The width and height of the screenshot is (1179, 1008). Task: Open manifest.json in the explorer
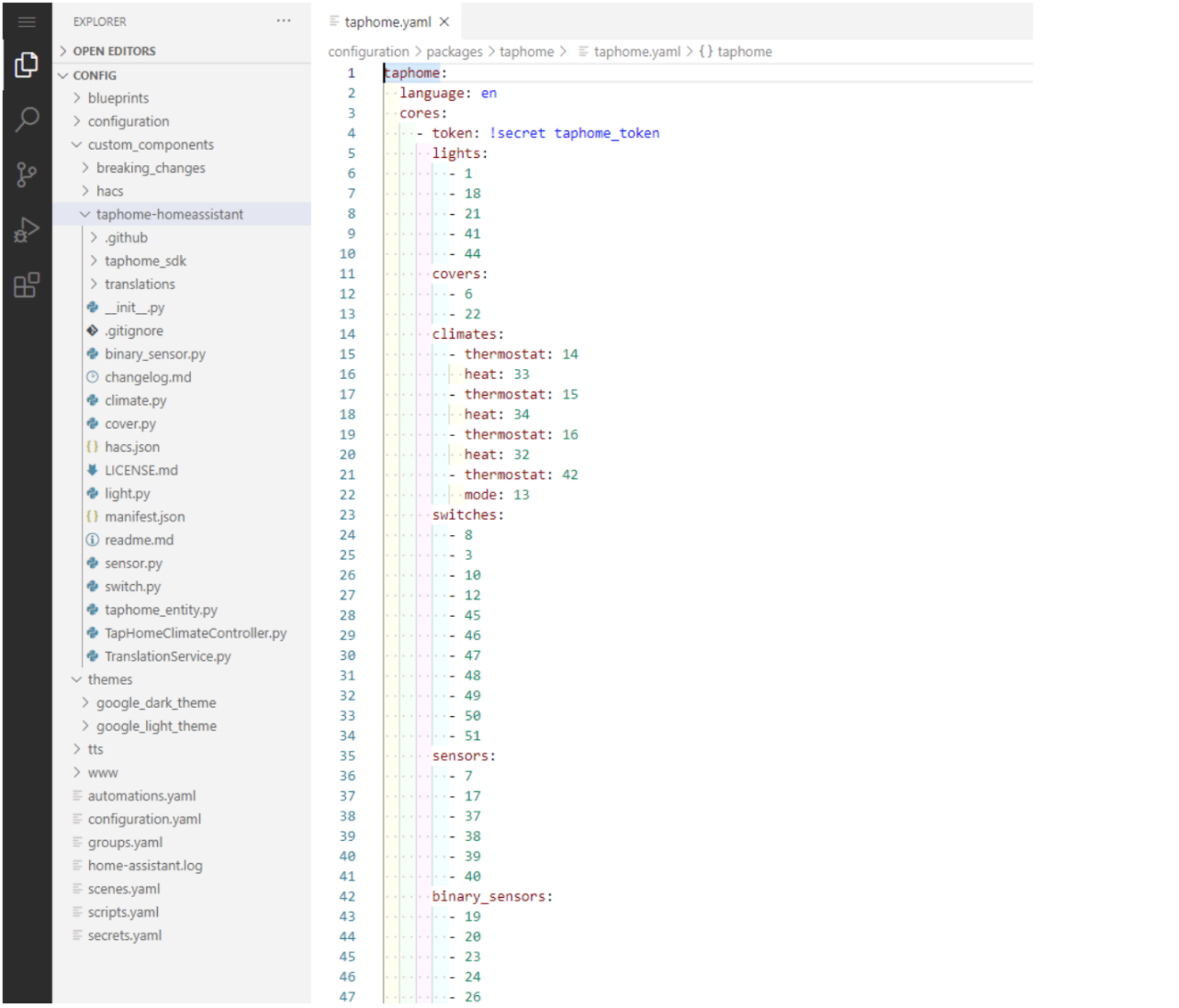pos(144,517)
